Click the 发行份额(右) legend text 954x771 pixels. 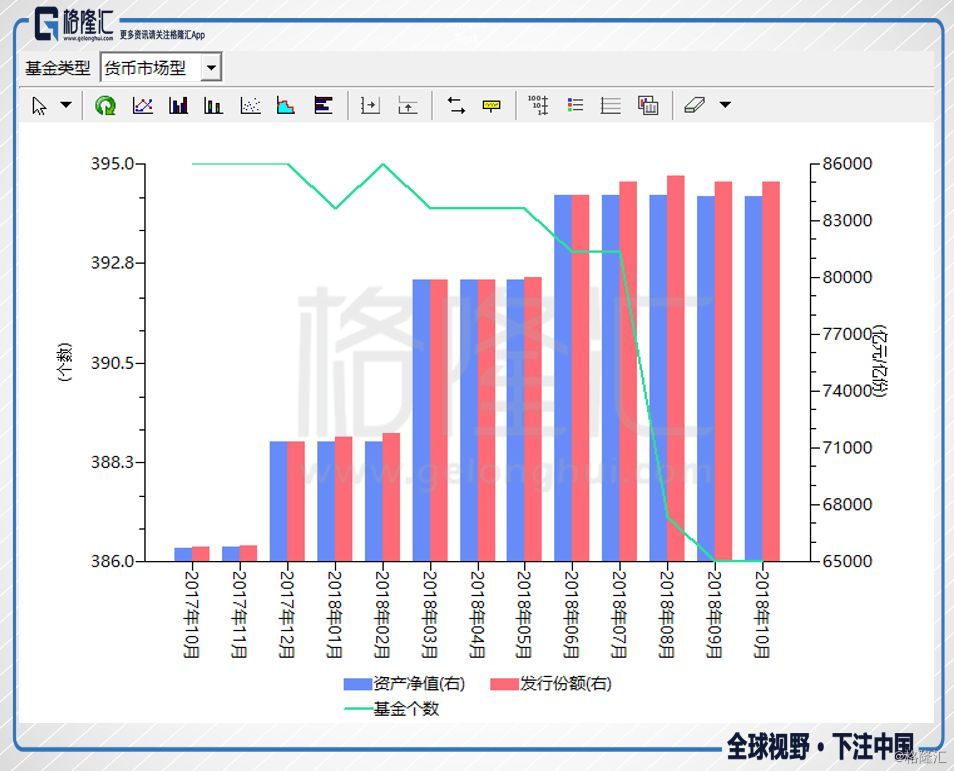[x=565, y=684]
